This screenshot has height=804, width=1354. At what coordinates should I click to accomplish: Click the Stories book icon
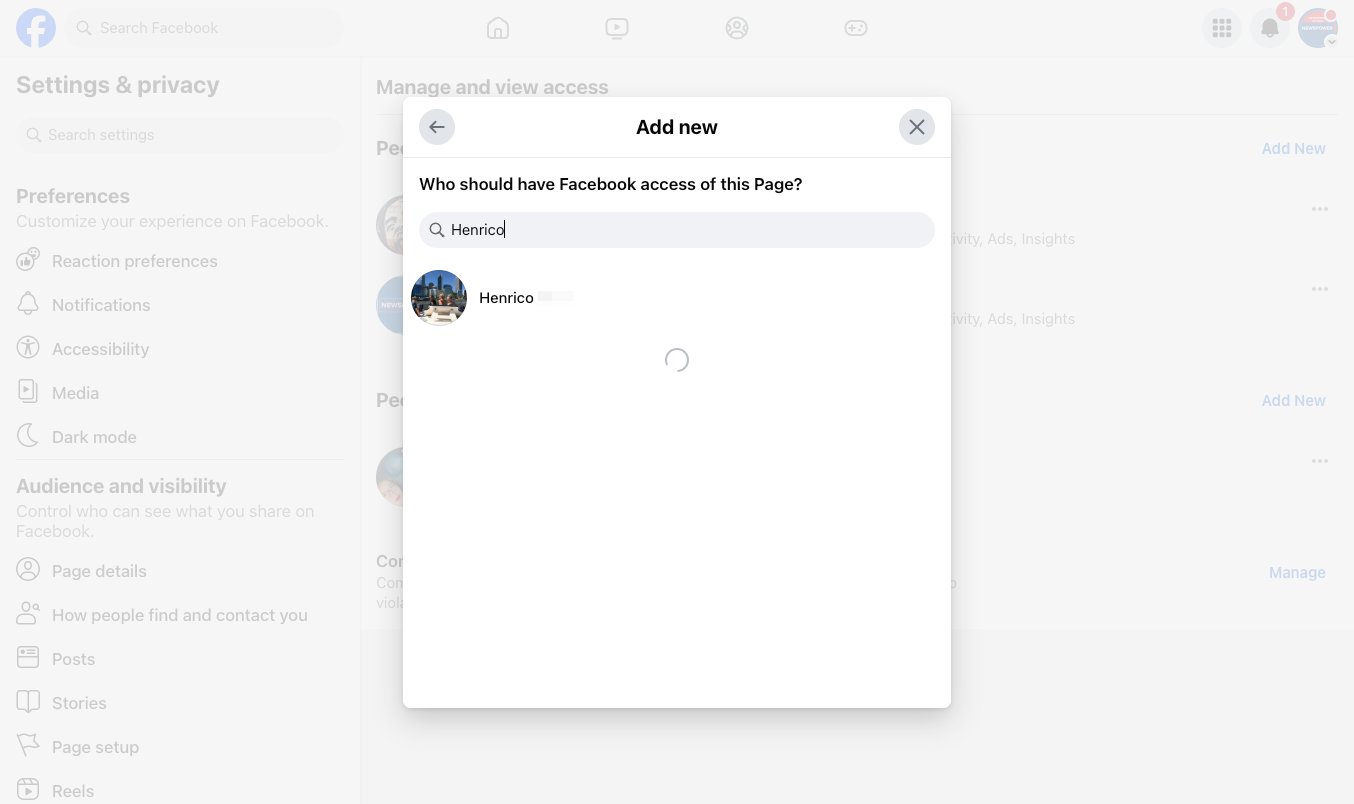[x=28, y=702]
